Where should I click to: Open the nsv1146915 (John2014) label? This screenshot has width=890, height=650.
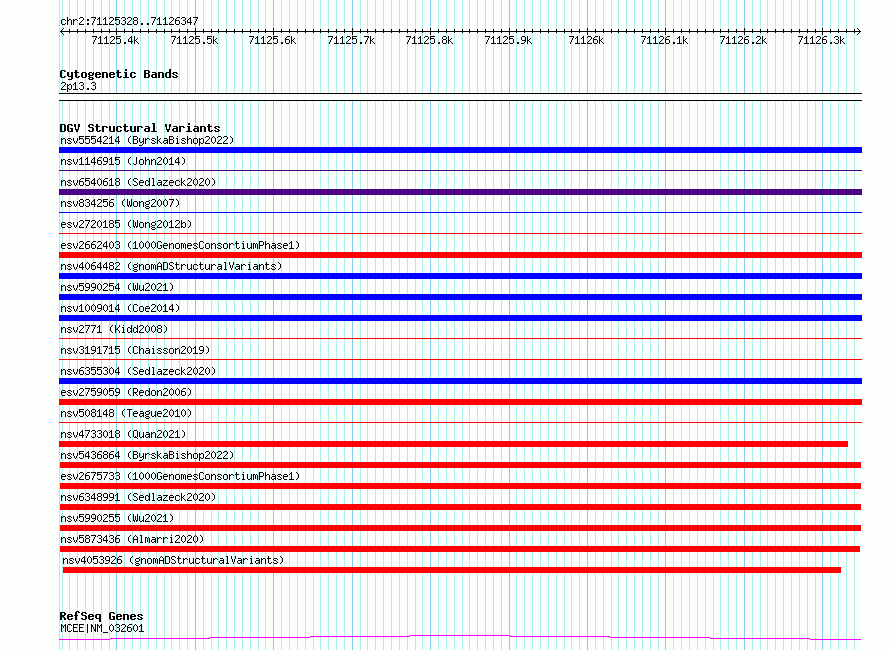pos(123,161)
